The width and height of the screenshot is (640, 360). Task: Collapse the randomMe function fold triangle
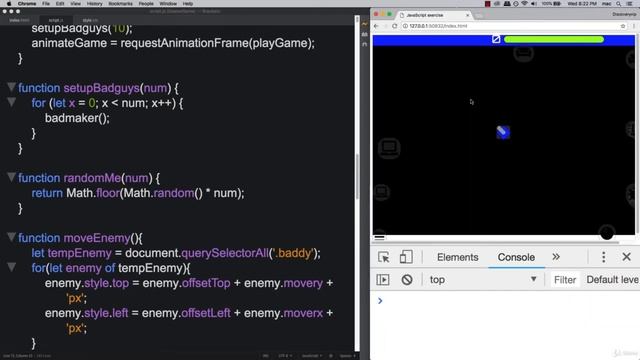(11, 177)
